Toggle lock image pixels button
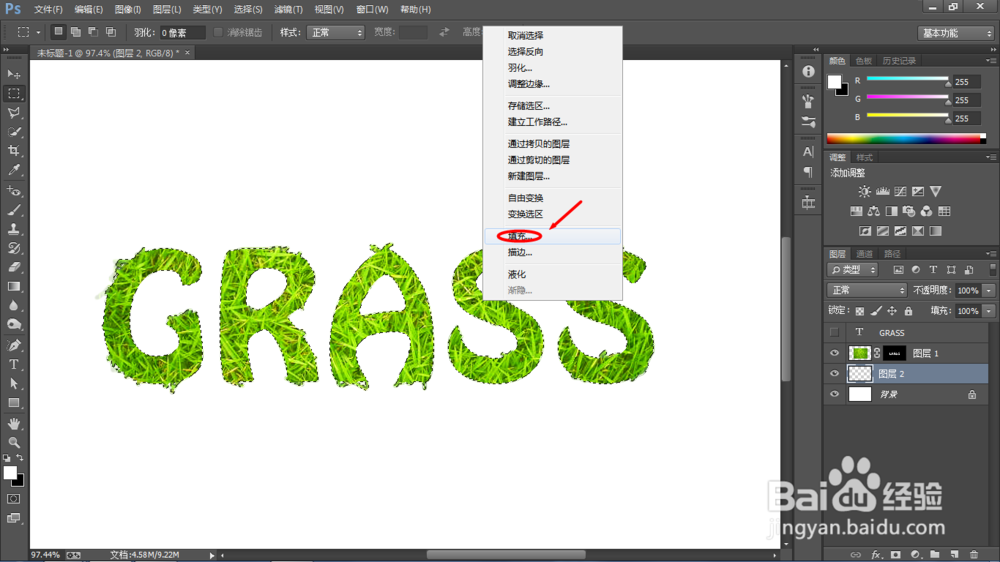The height and width of the screenshot is (562, 1000). click(876, 311)
